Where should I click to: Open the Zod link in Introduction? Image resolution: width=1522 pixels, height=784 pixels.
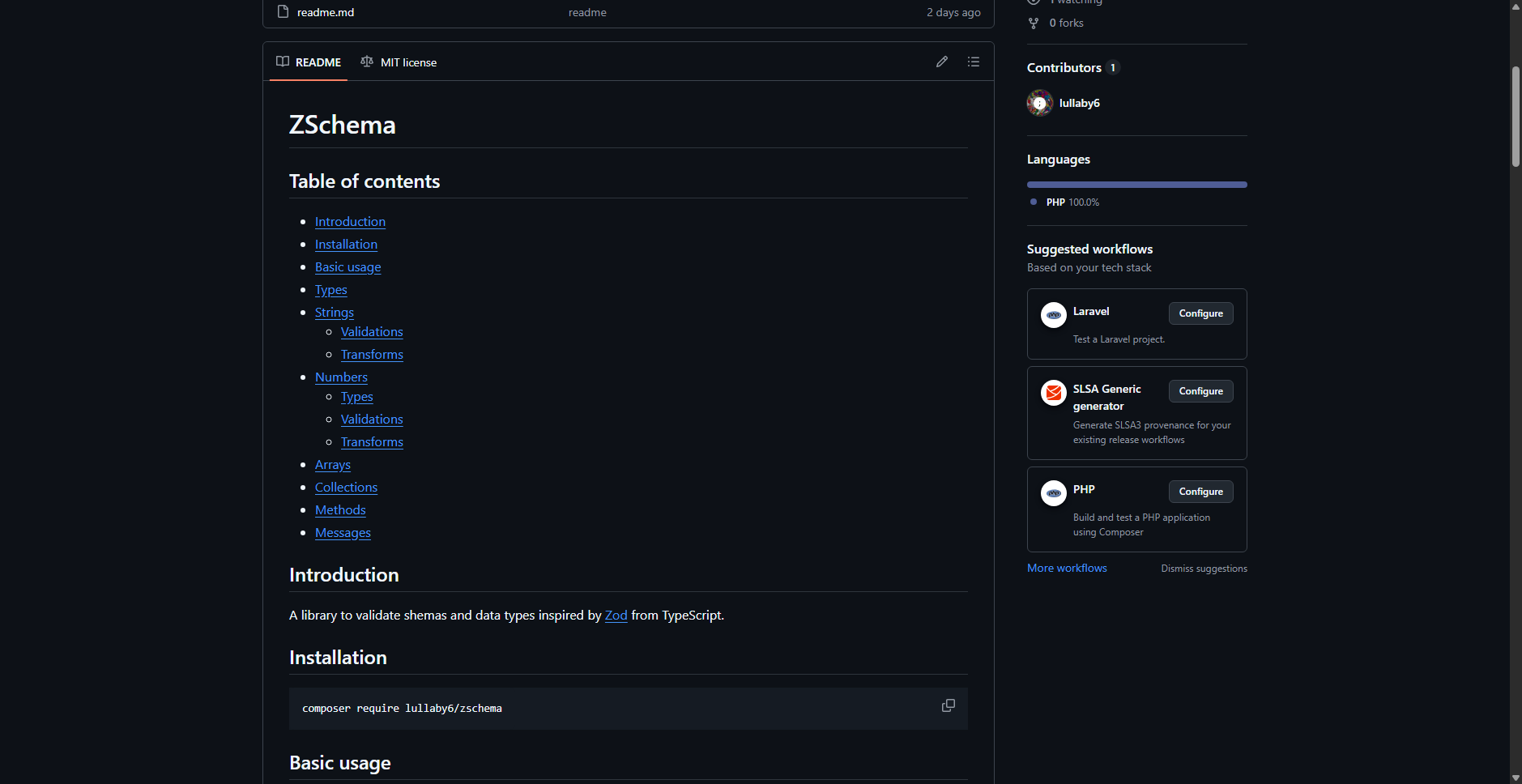(x=616, y=616)
